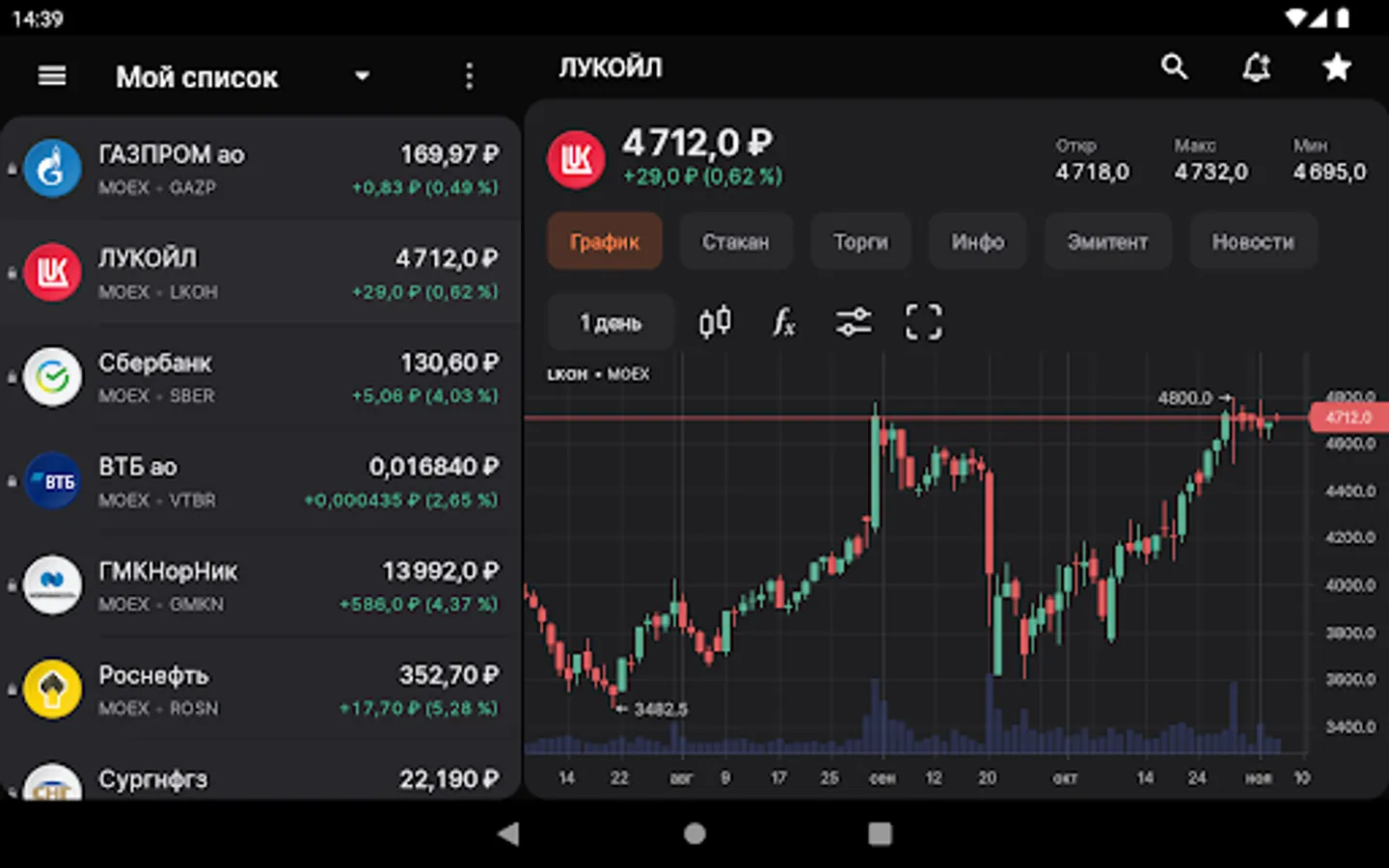Select the График tab
1389x868 pixels.
pyautogui.click(x=605, y=241)
